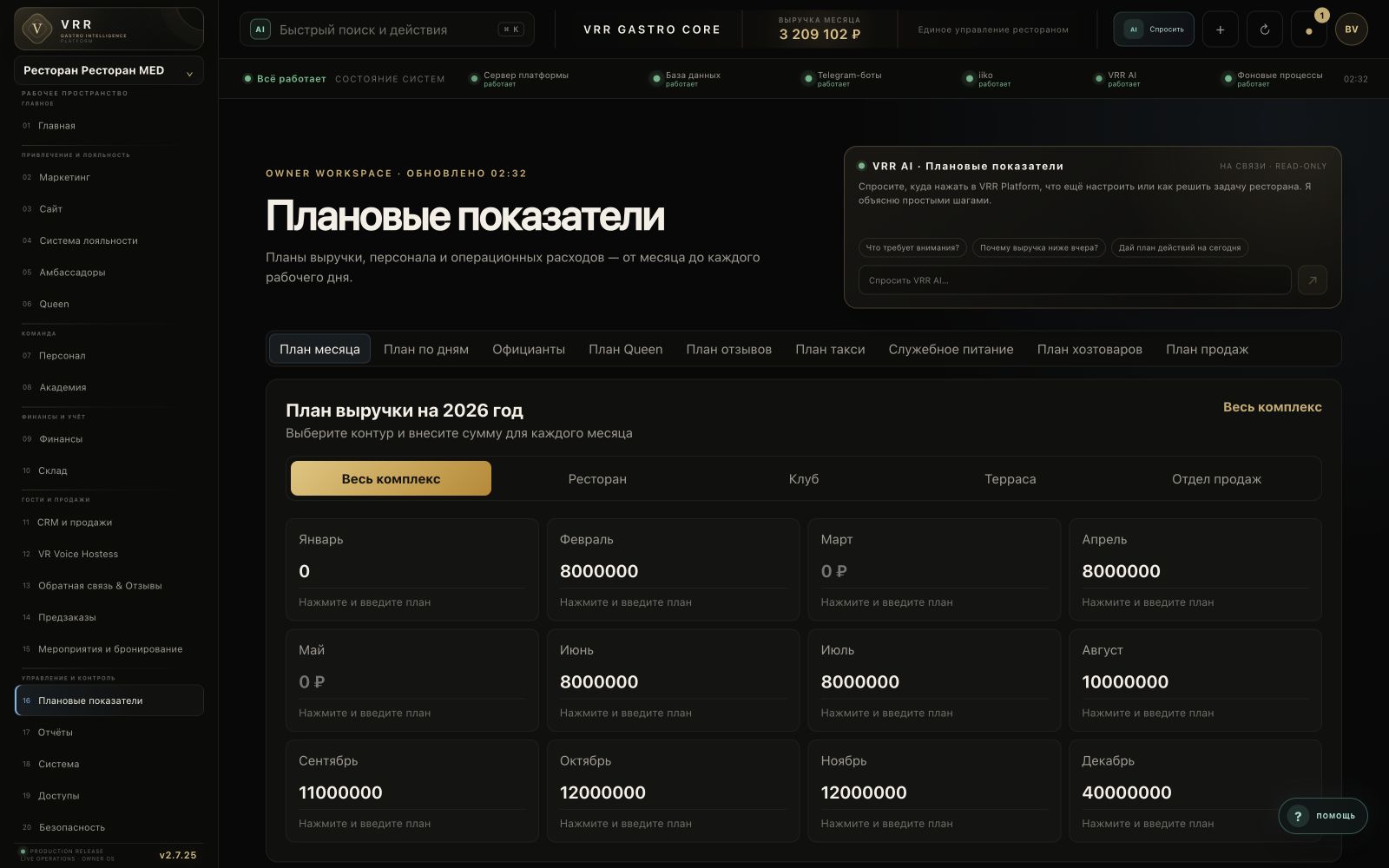
Task: Edit the Май plan value
Action: click(x=411, y=682)
